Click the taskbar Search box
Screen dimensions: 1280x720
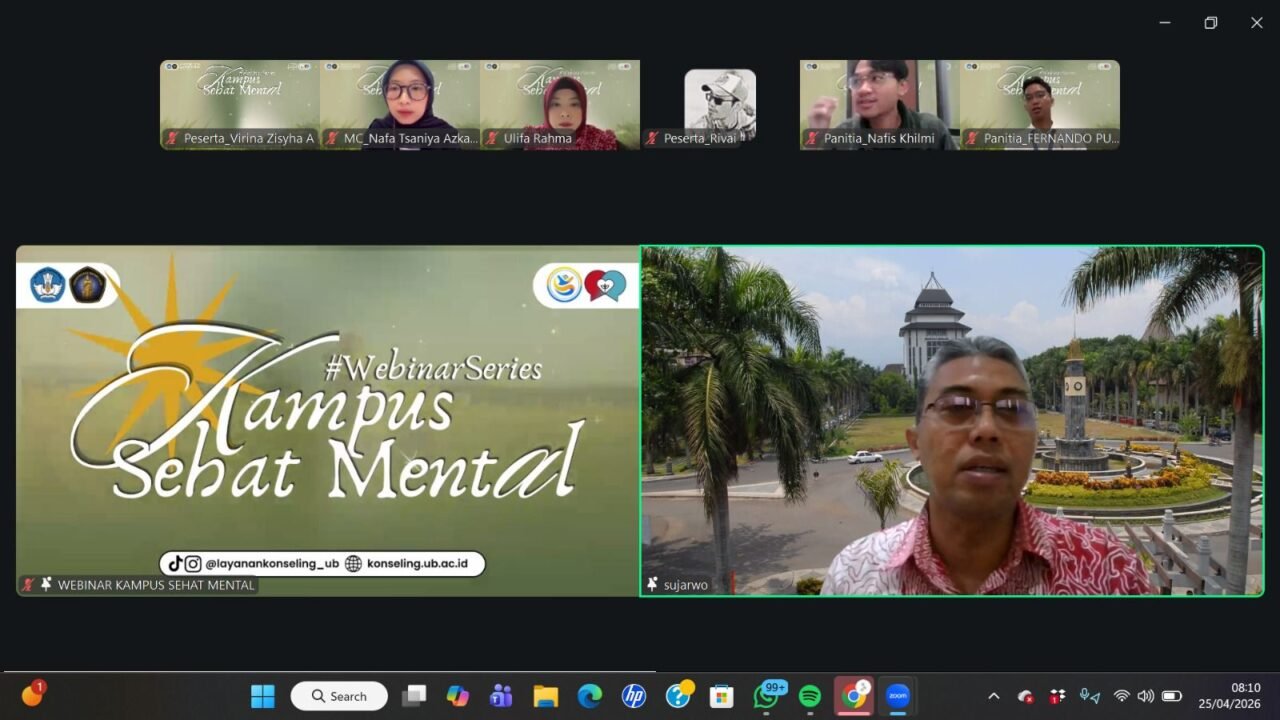[x=339, y=696]
